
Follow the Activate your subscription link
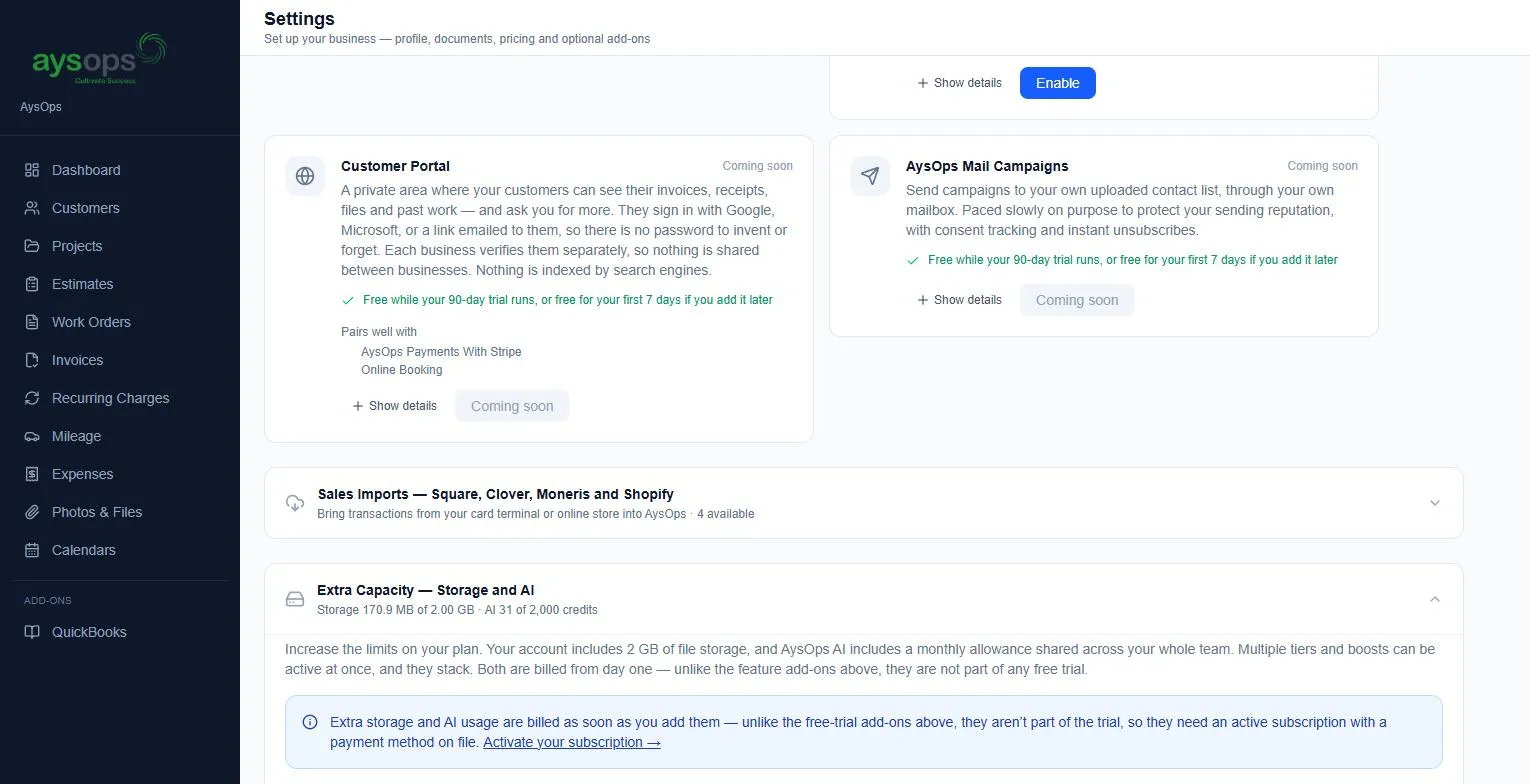click(572, 742)
